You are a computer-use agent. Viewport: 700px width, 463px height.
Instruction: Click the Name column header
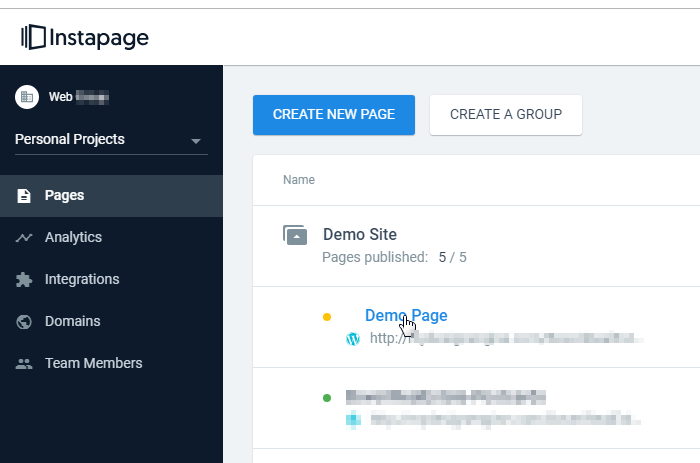(299, 180)
